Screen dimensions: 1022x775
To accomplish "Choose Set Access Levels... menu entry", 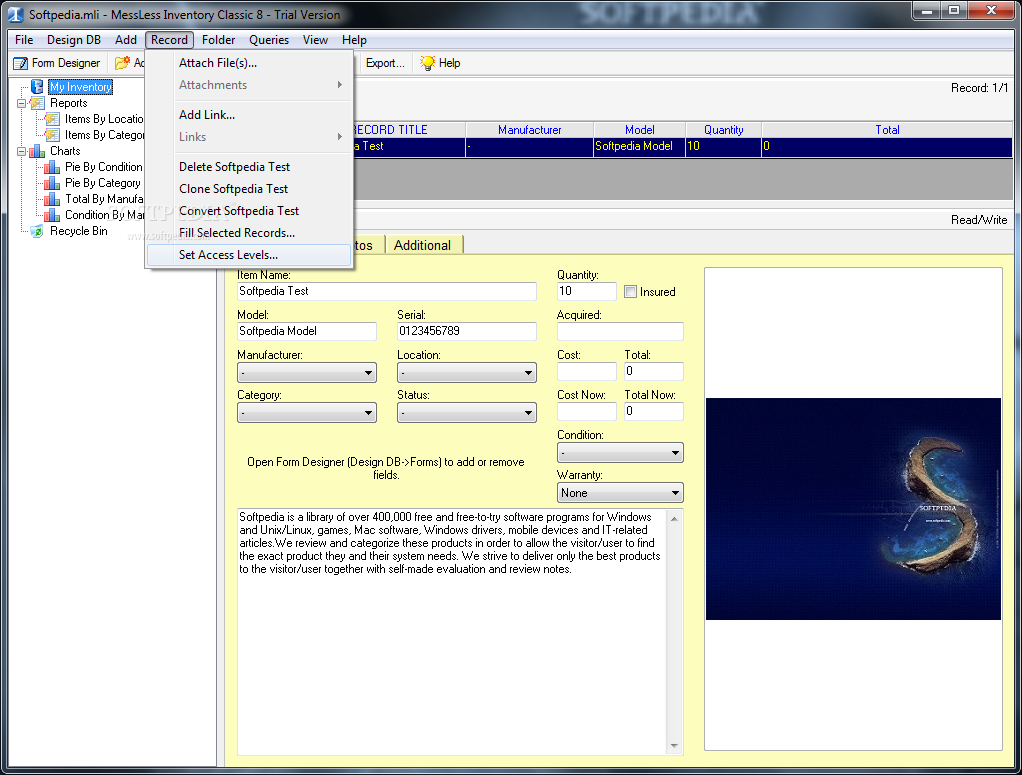I will 249,255.
